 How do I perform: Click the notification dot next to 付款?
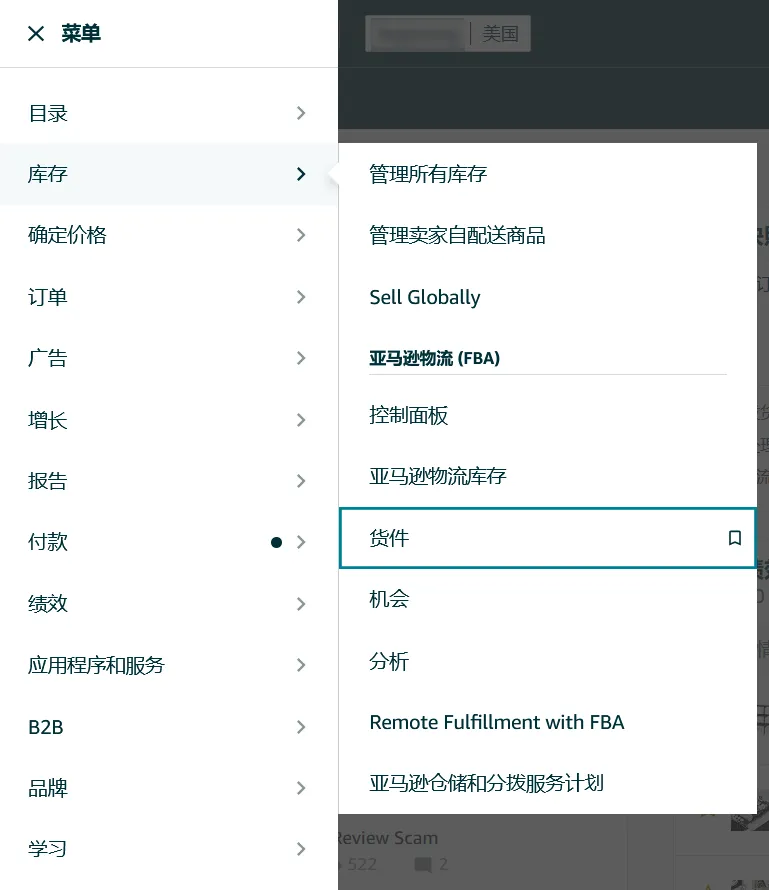click(x=276, y=543)
